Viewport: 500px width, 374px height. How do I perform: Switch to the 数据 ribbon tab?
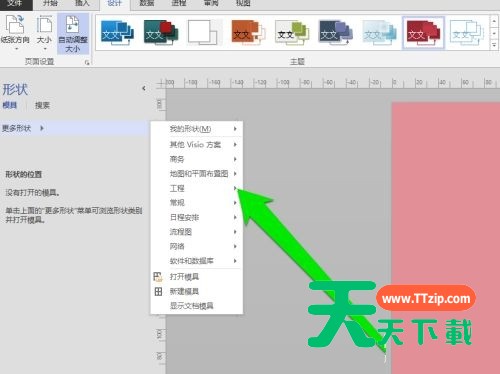click(147, 3)
